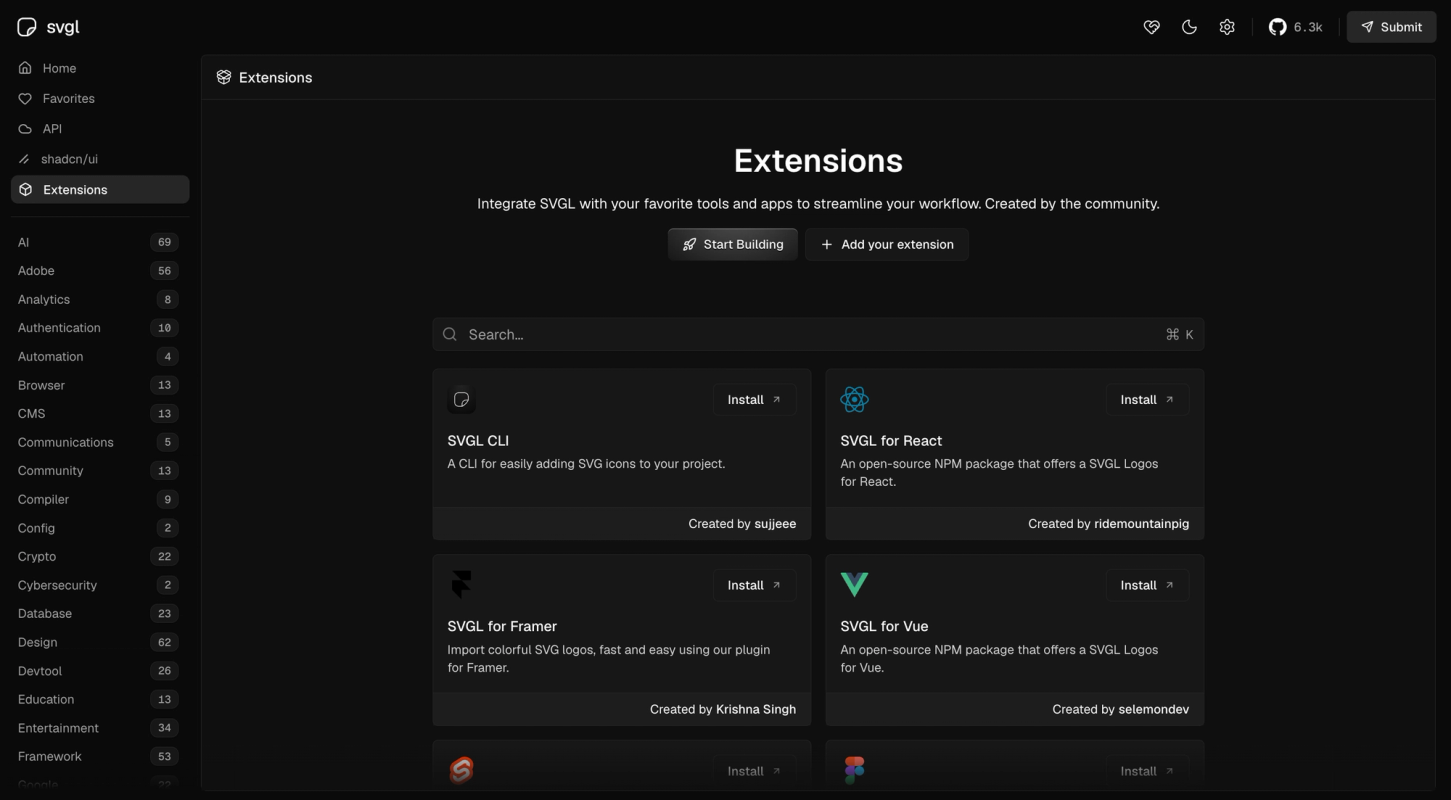Open the sponsor heart icon in header
The image size is (1451, 800).
click(1151, 27)
